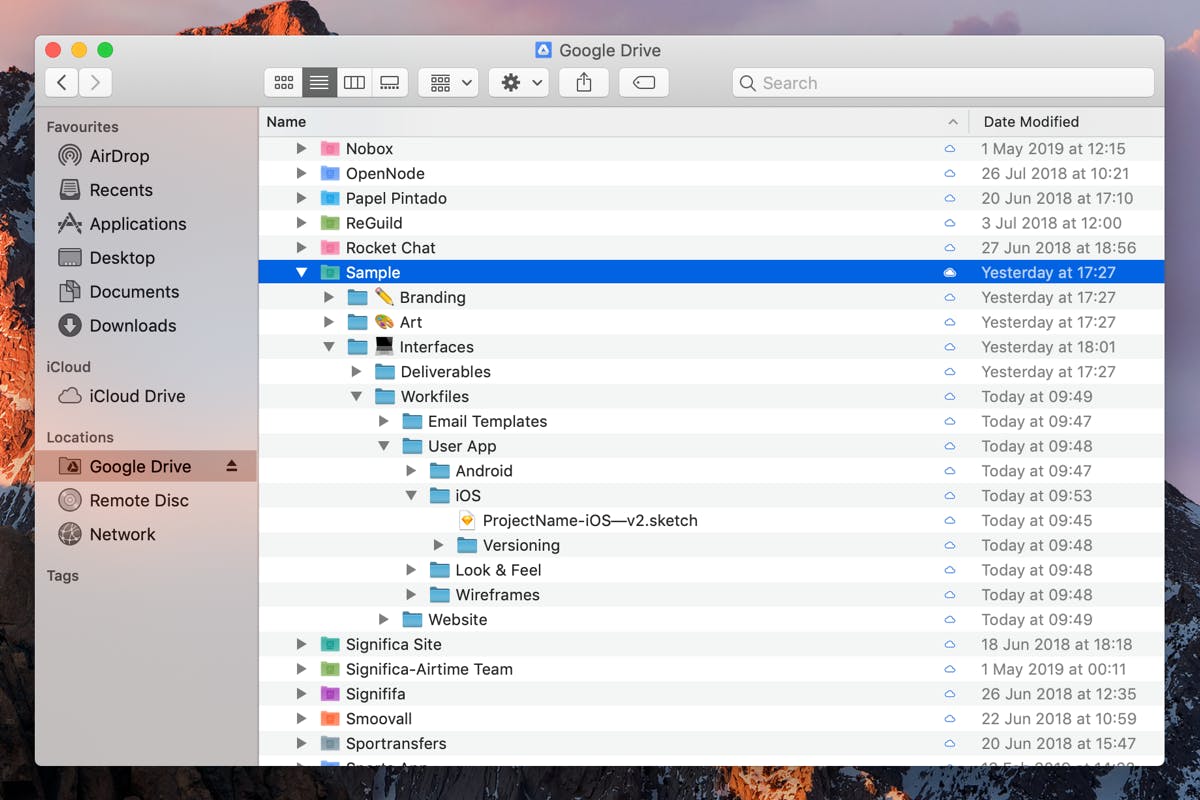Select the ReGuild folder icon
The height and width of the screenshot is (800, 1200).
pyautogui.click(x=330, y=223)
